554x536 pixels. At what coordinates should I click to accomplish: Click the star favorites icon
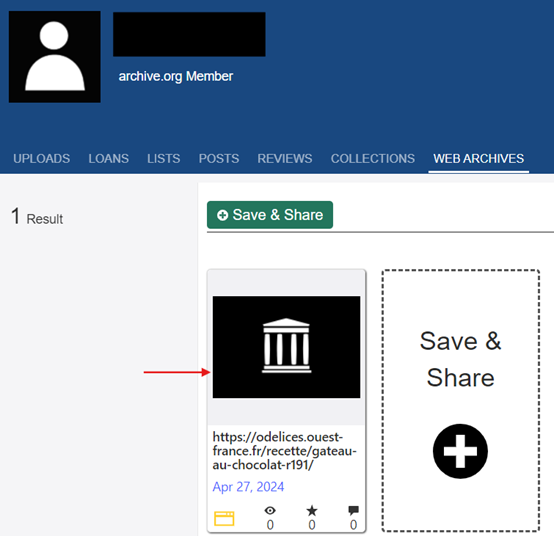pos(312,510)
